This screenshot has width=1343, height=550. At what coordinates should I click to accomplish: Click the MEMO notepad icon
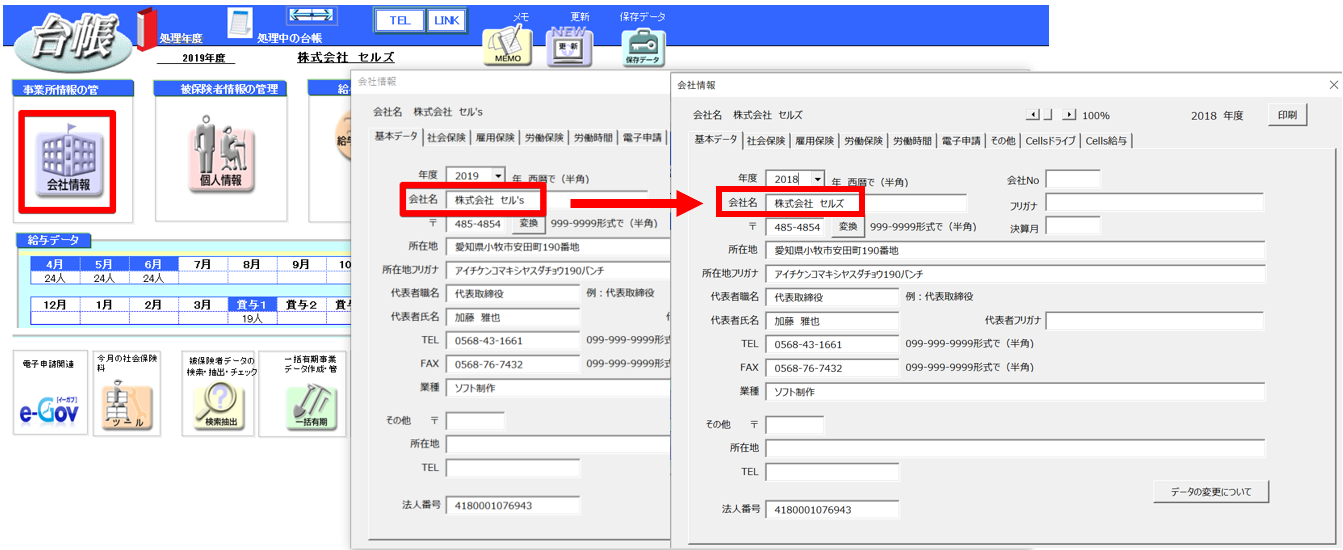tap(507, 46)
